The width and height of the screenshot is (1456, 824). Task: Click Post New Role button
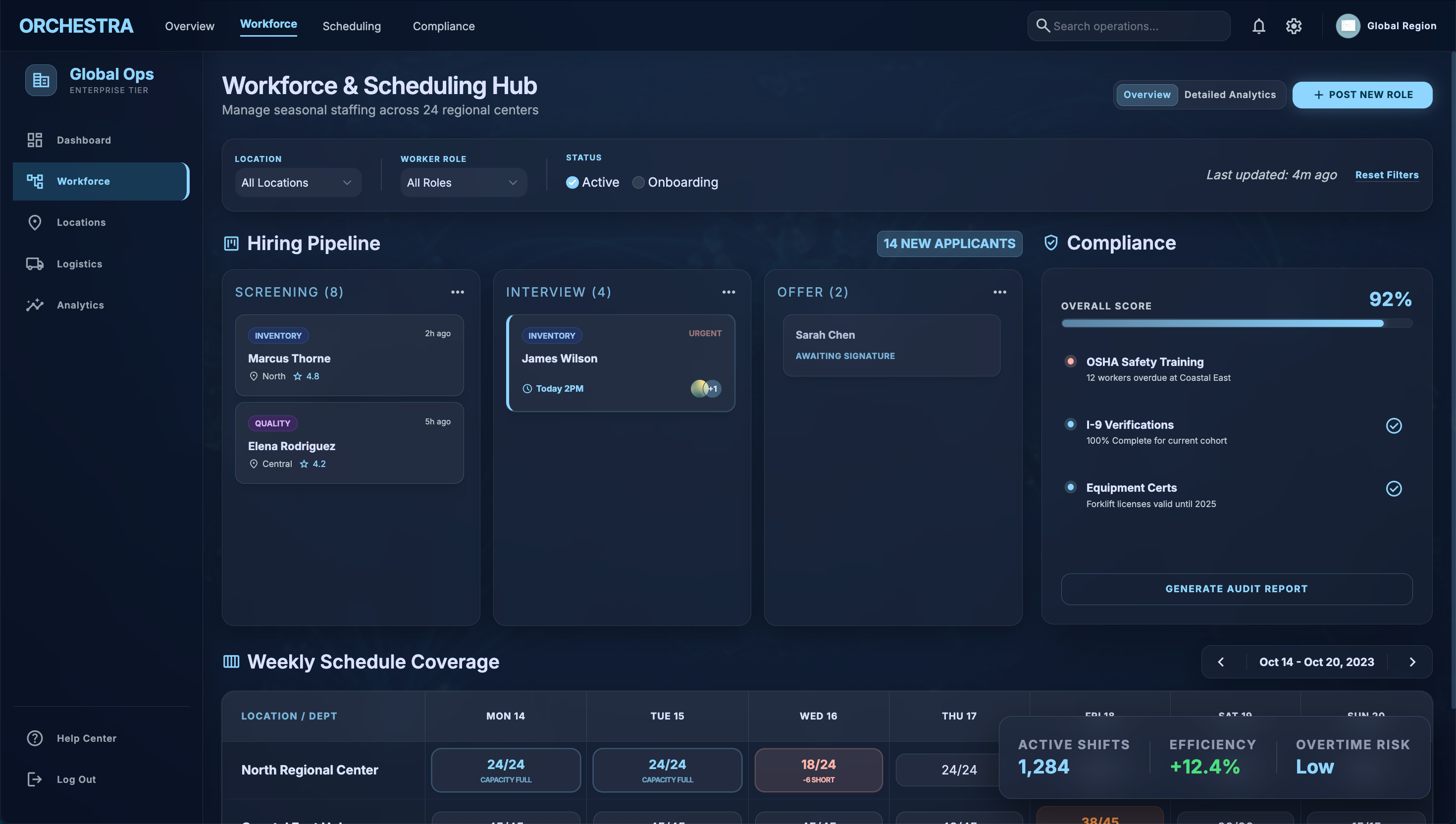click(1362, 95)
